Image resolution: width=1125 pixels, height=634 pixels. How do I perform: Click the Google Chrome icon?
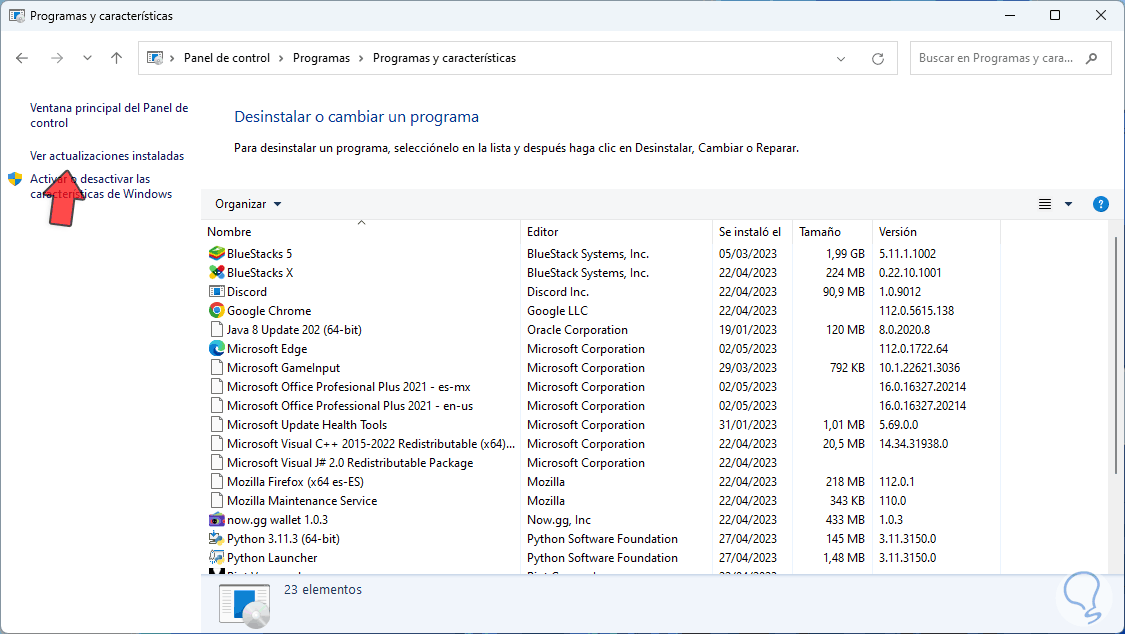click(x=216, y=311)
